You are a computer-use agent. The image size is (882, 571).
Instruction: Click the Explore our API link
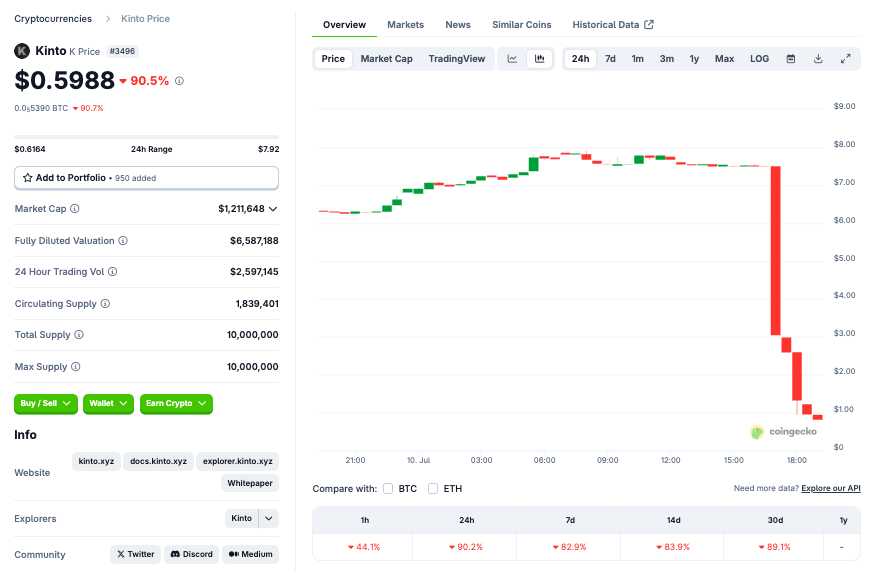point(831,488)
